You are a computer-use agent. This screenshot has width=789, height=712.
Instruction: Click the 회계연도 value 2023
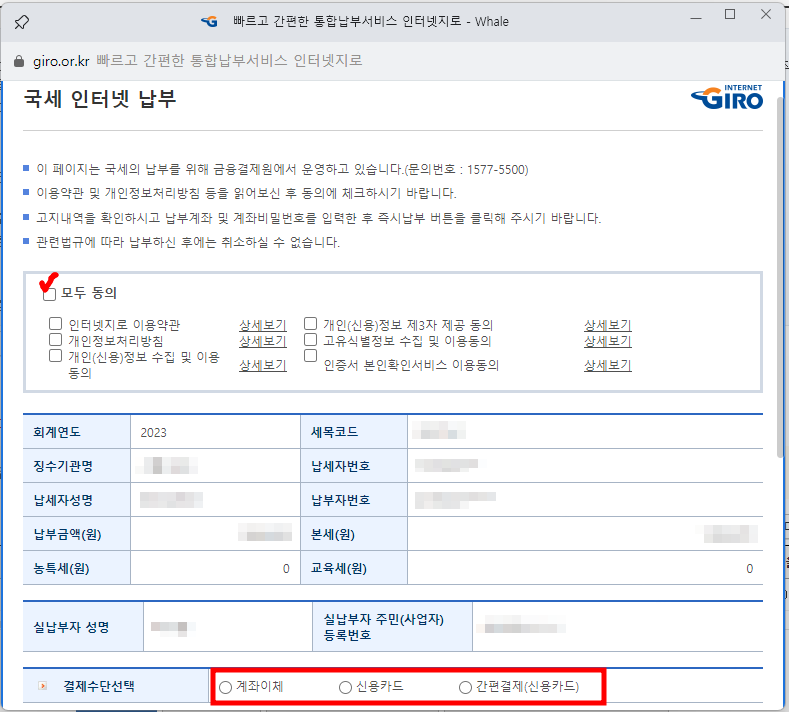tap(153, 433)
